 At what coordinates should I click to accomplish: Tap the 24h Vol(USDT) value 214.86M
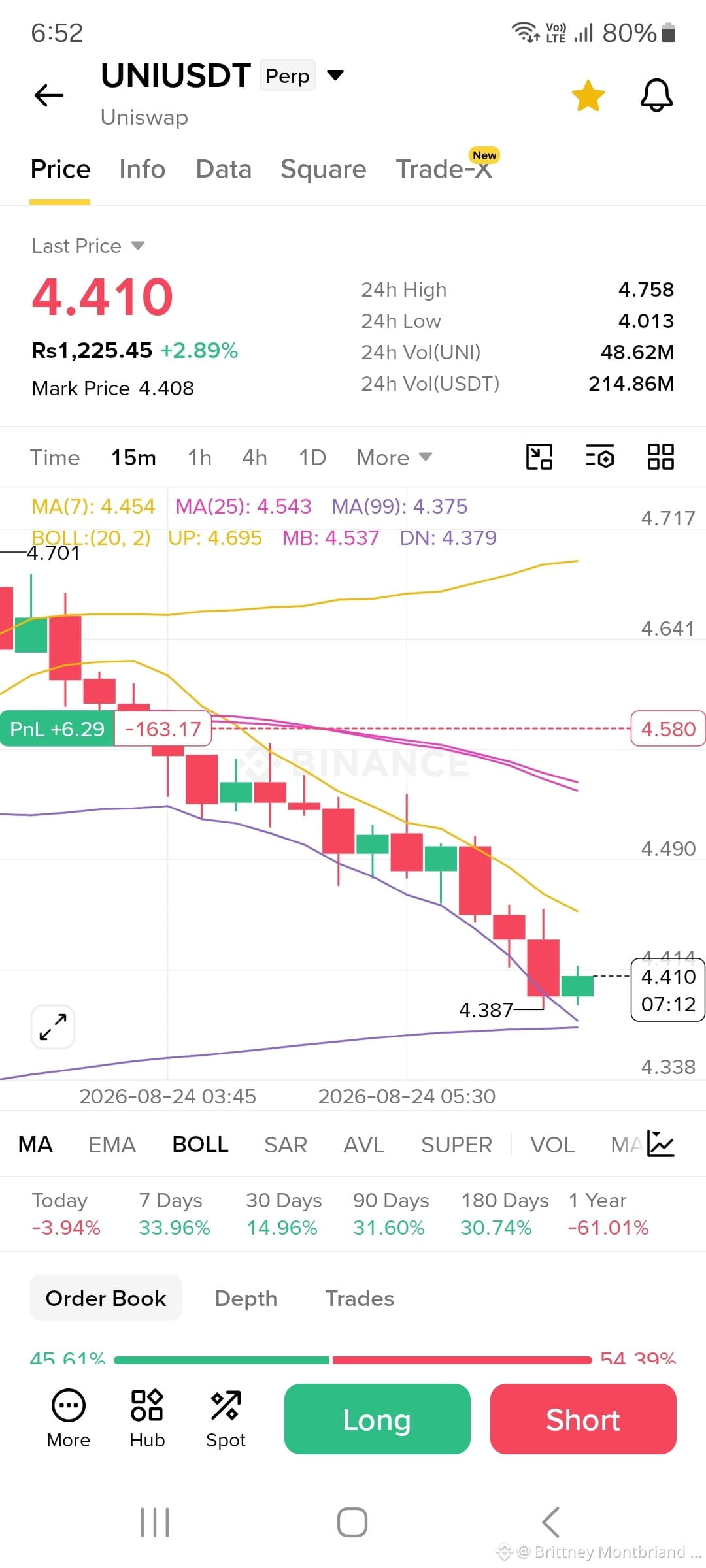tap(631, 384)
